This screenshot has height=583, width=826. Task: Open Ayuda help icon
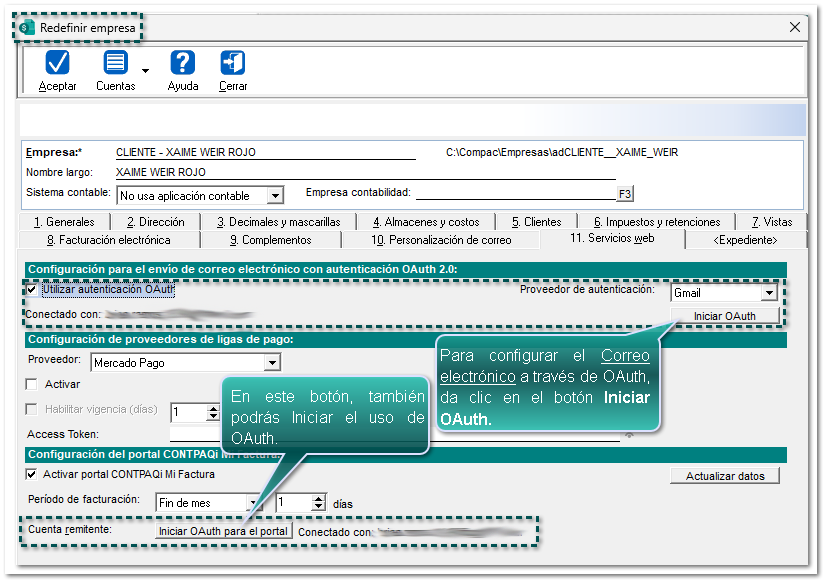(x=182, y=63)
